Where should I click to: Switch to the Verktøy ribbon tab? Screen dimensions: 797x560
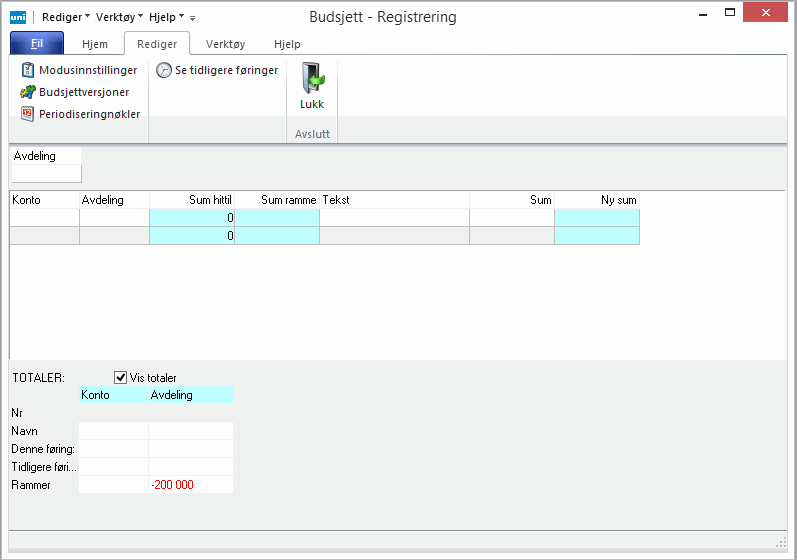click(x=225, y=44)
